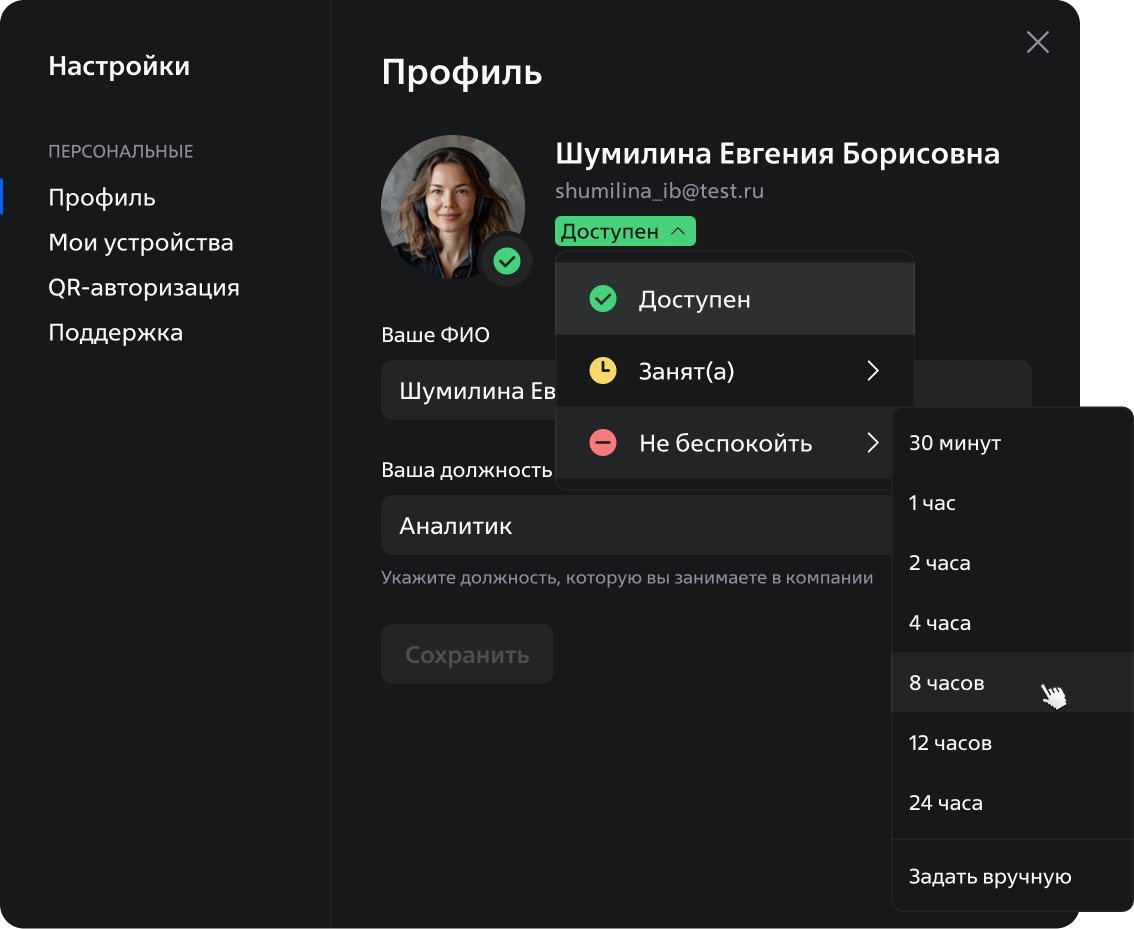
Task: Pick 8 часов duration option
Action: click(x=947, y=683)
